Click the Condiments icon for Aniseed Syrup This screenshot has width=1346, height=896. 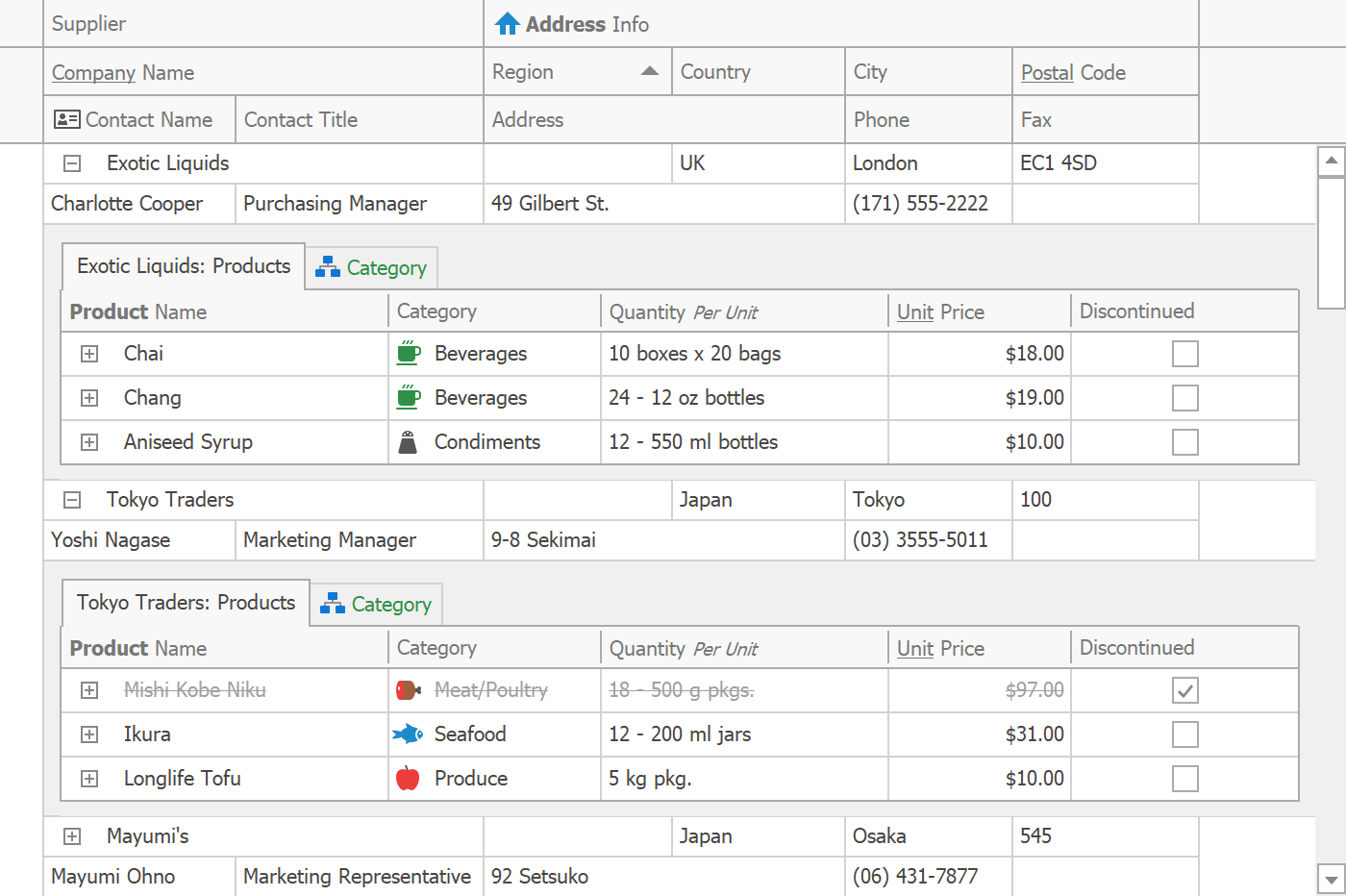coord(409,442)
